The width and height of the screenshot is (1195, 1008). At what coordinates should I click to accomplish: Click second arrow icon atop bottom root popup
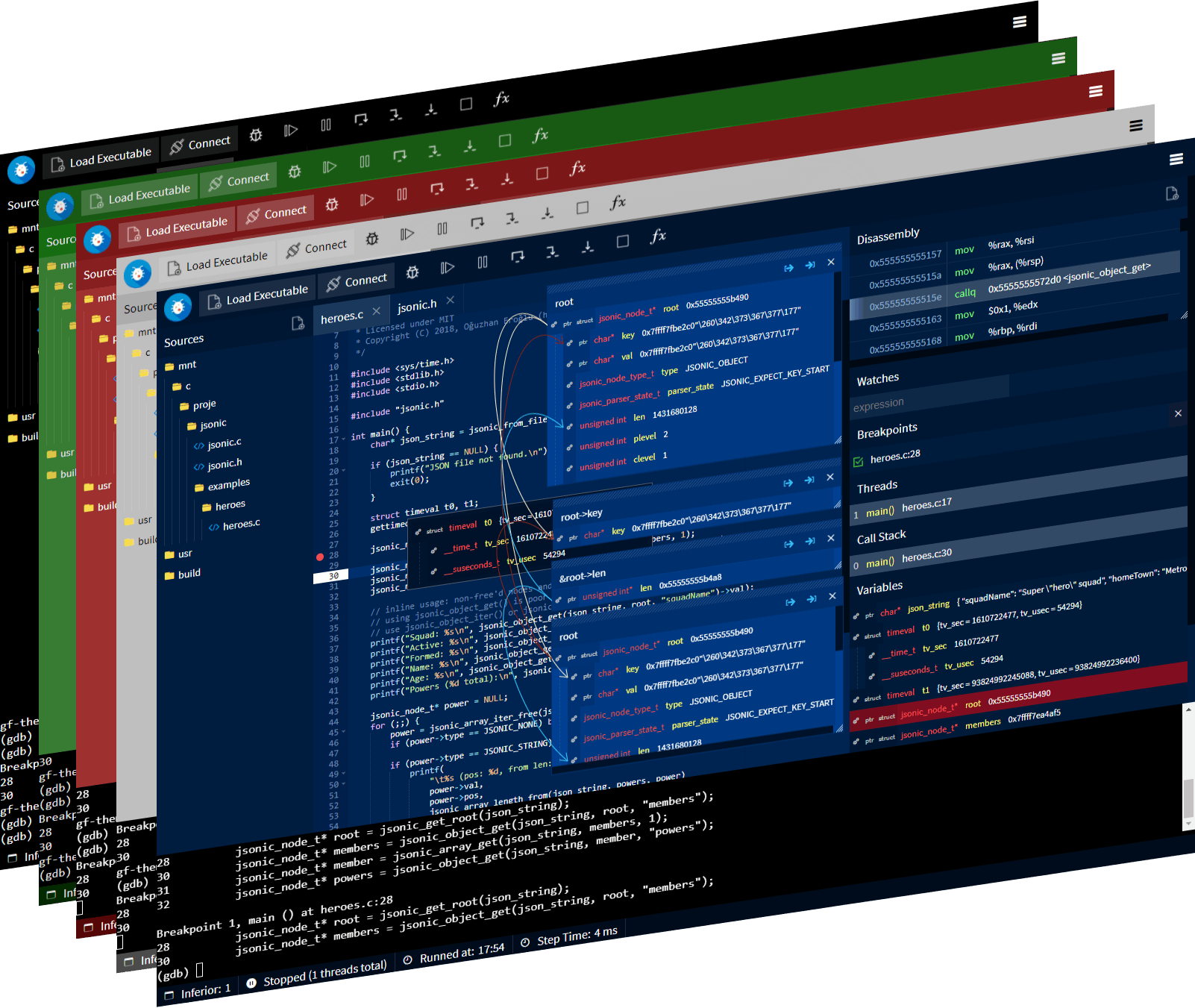click(812, 600)
